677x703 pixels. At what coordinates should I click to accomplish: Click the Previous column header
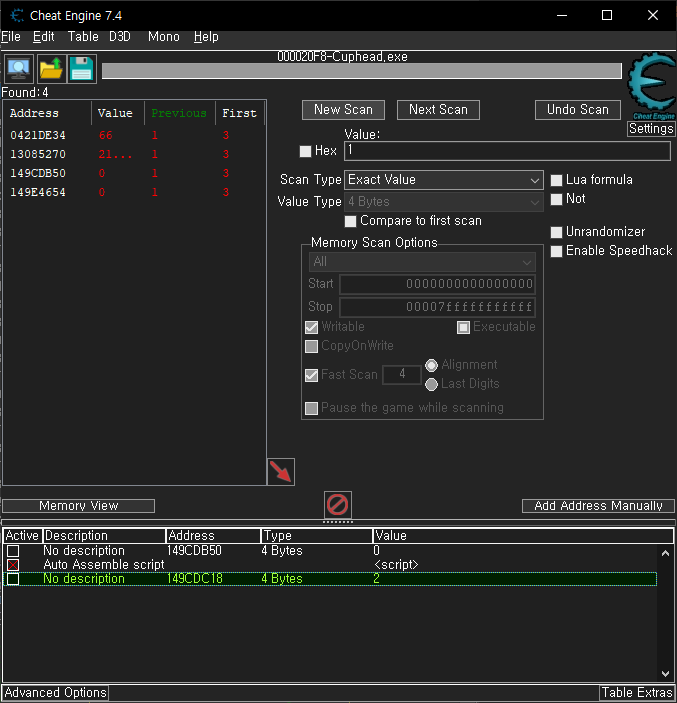click(x=180, y=113)
